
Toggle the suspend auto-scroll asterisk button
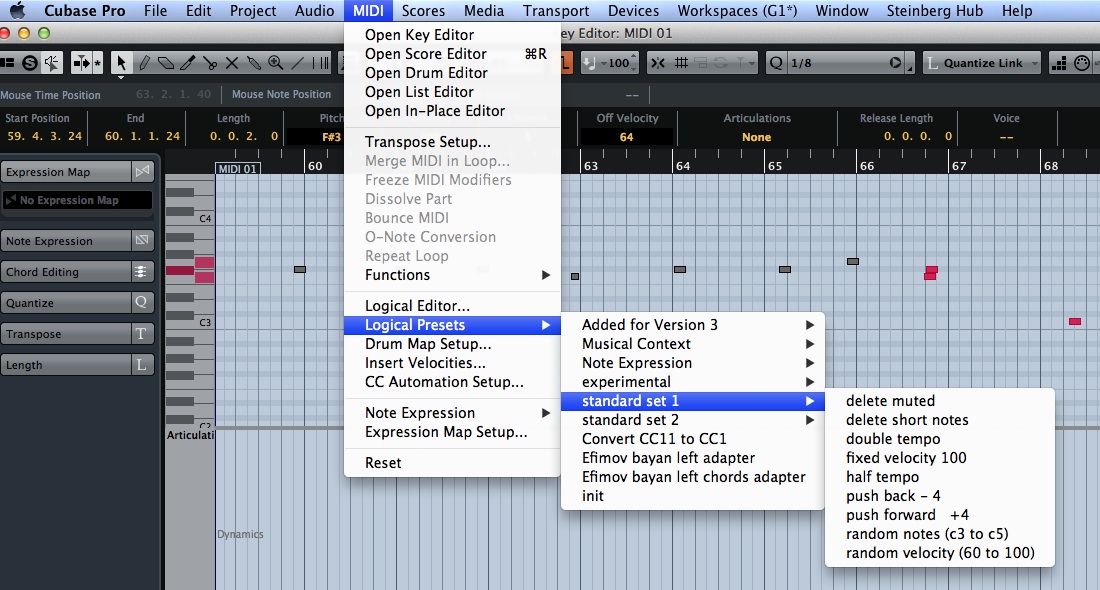click(x=97, y=63)
